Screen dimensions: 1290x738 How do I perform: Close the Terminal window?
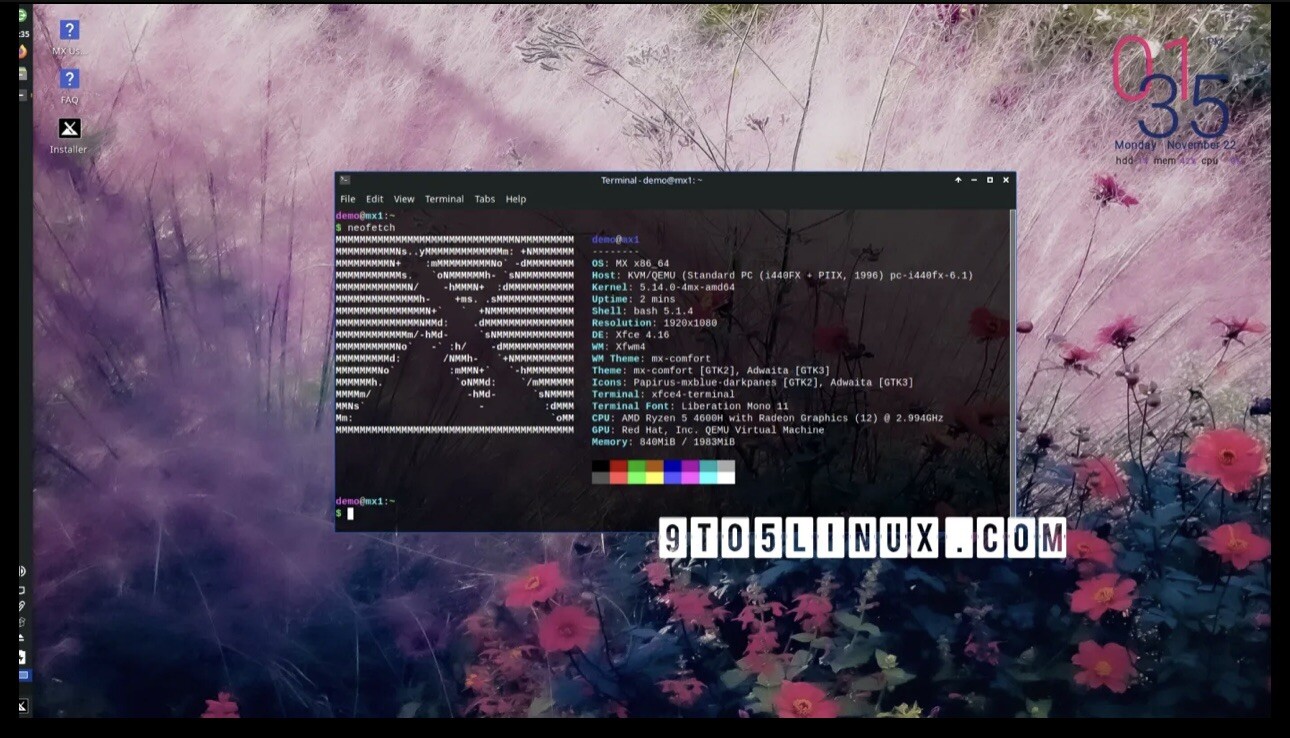click(x=1006, y=180)
